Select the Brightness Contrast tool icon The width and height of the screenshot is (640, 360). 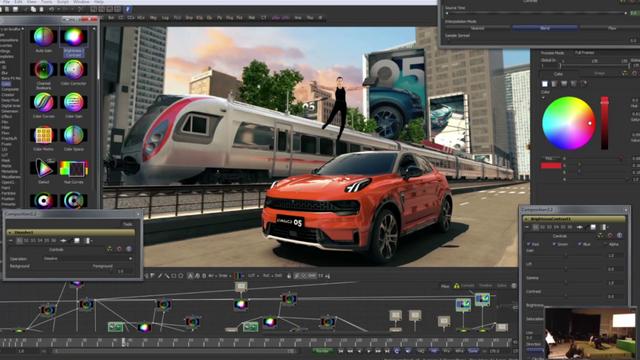click(x=73, y=37)
